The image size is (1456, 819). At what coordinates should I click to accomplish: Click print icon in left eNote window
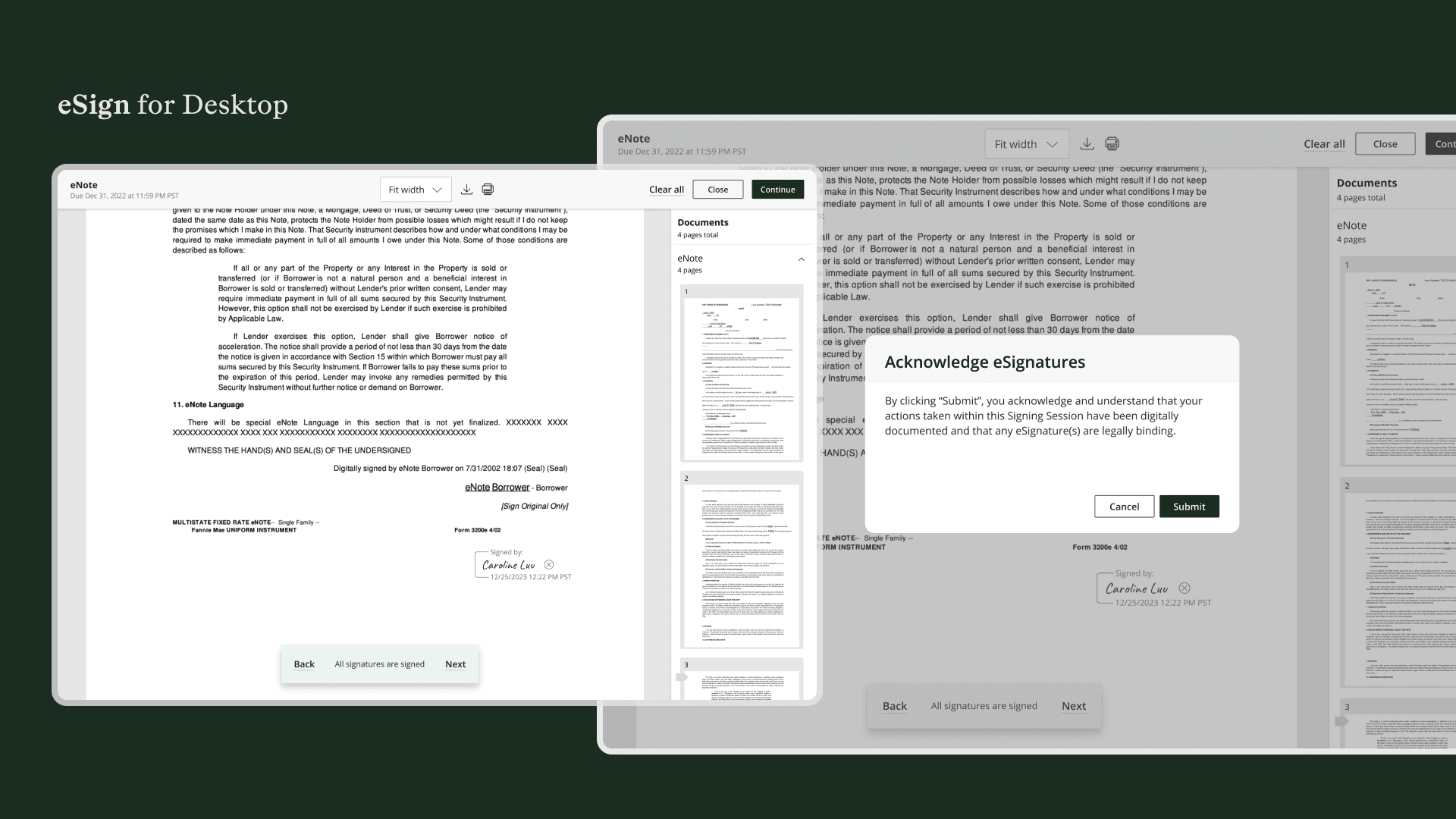(x=488, y=190)
